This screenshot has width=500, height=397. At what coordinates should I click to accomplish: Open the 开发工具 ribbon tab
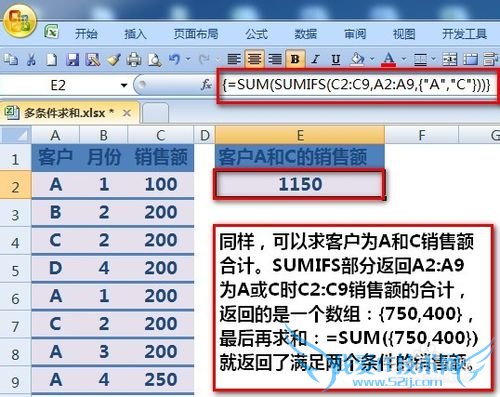(465, 34)
